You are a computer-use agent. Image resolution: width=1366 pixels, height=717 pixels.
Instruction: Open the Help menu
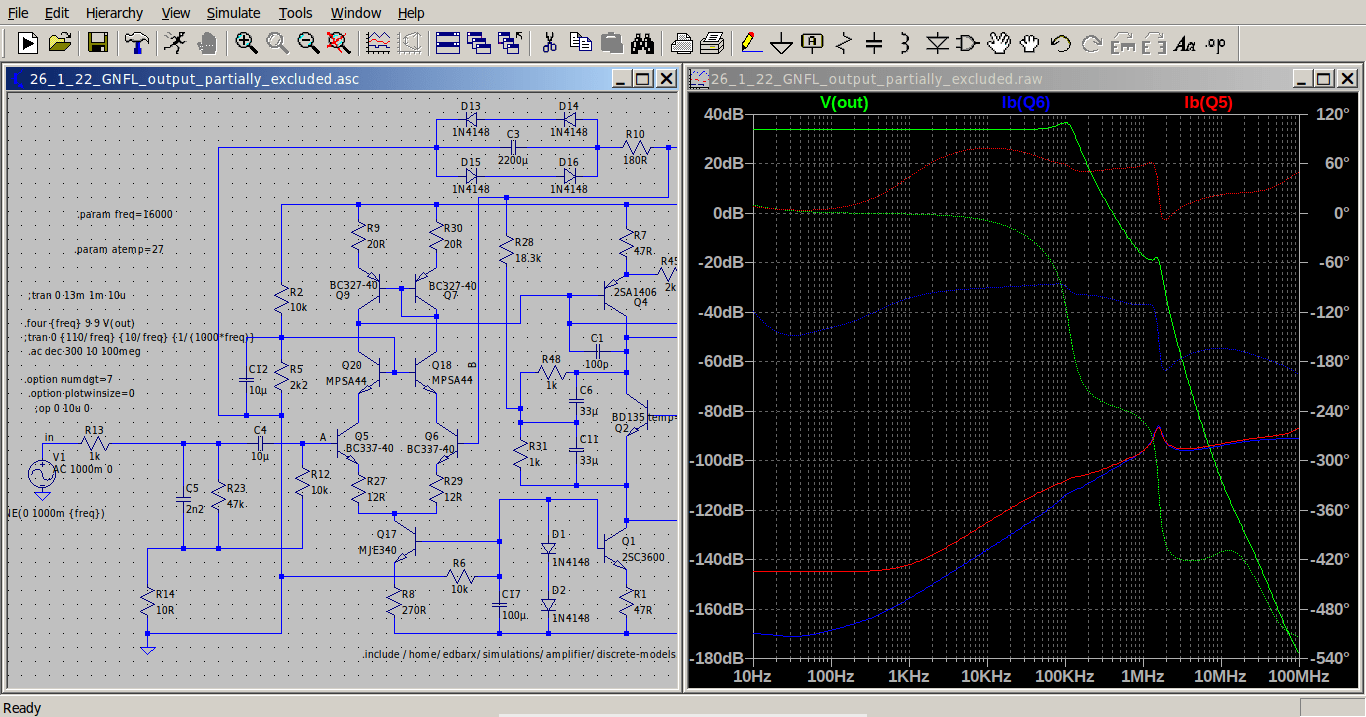[x=411, y=13]
